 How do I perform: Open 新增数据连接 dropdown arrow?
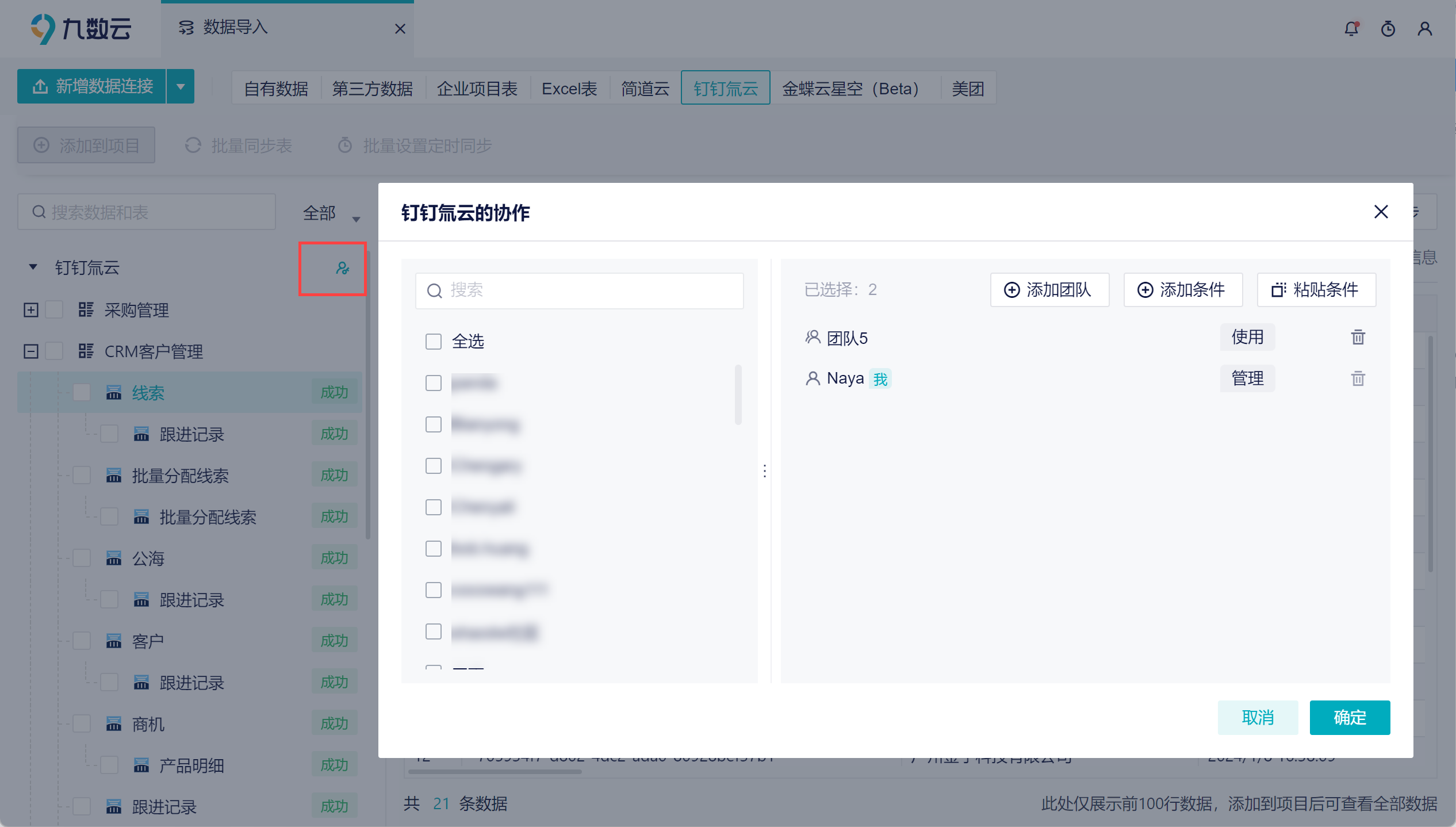click(x=181, y=87)
